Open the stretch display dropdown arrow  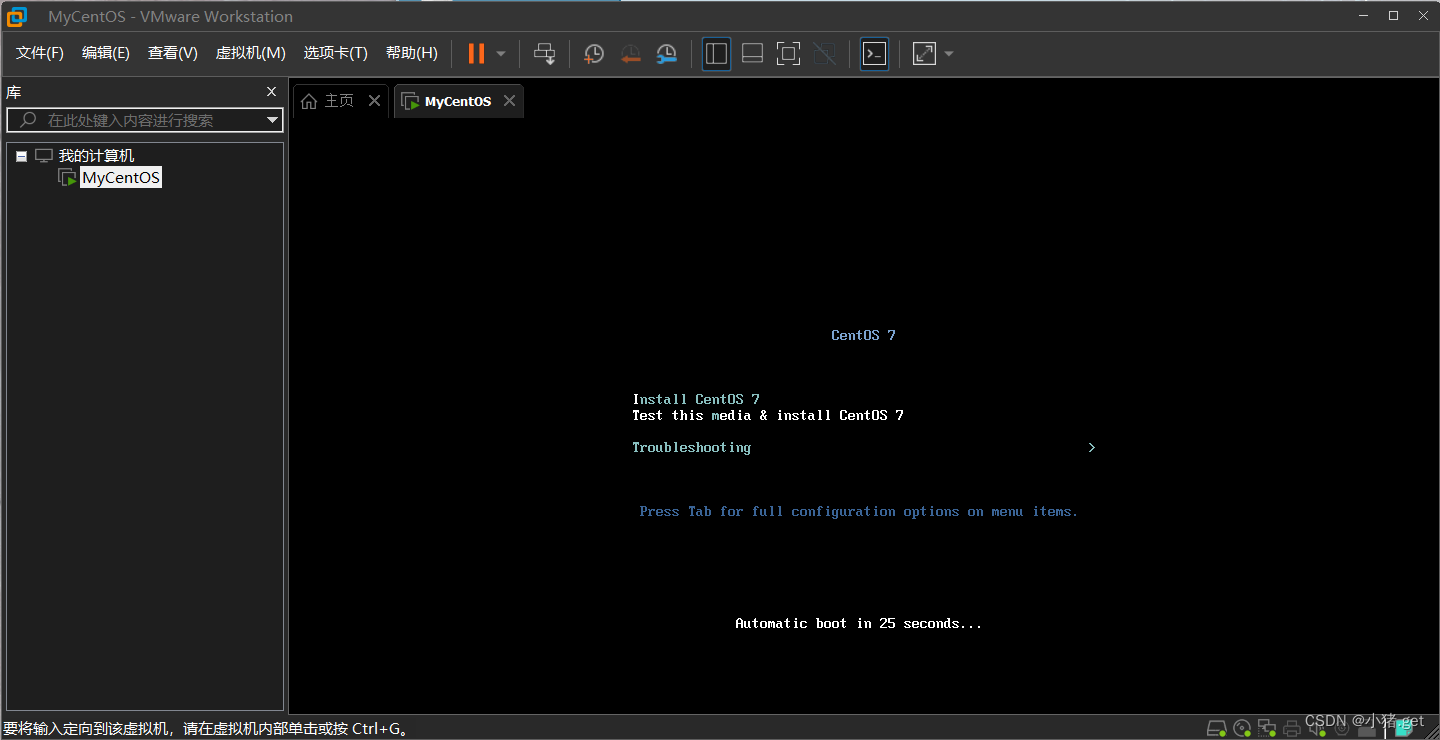click(x=949, y=54)
